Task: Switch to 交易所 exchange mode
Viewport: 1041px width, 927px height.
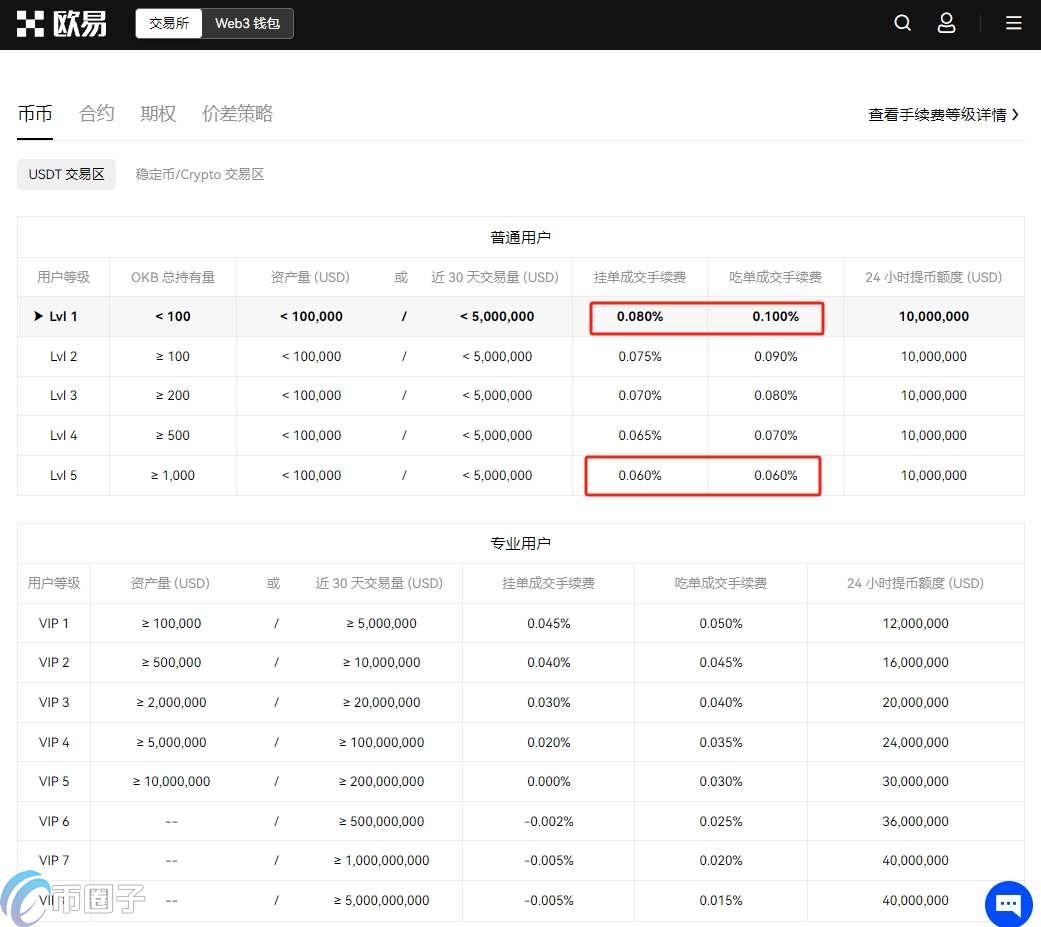Action: (169, 23)
